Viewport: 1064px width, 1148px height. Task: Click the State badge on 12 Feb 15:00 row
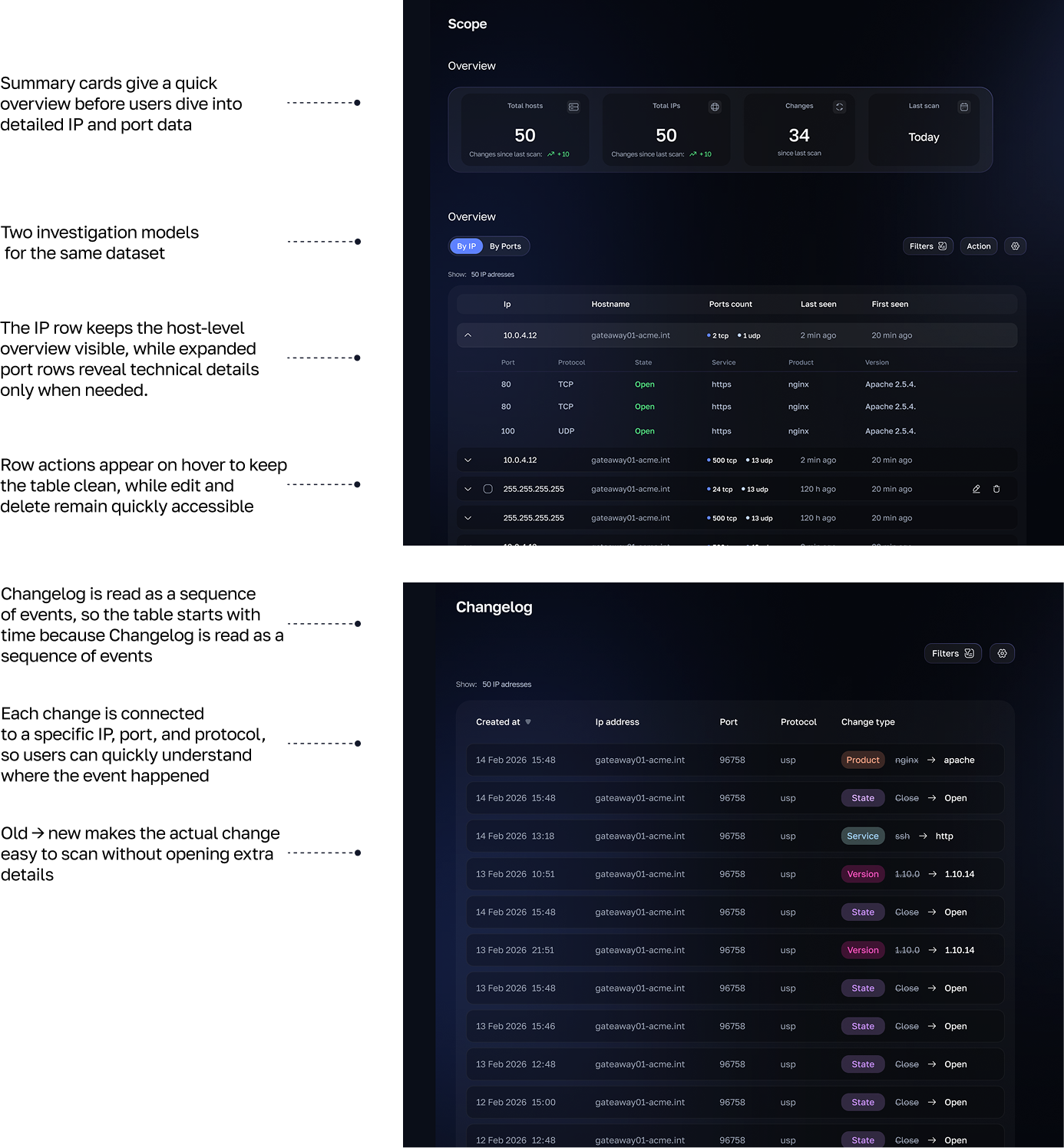click(863, 1102)
